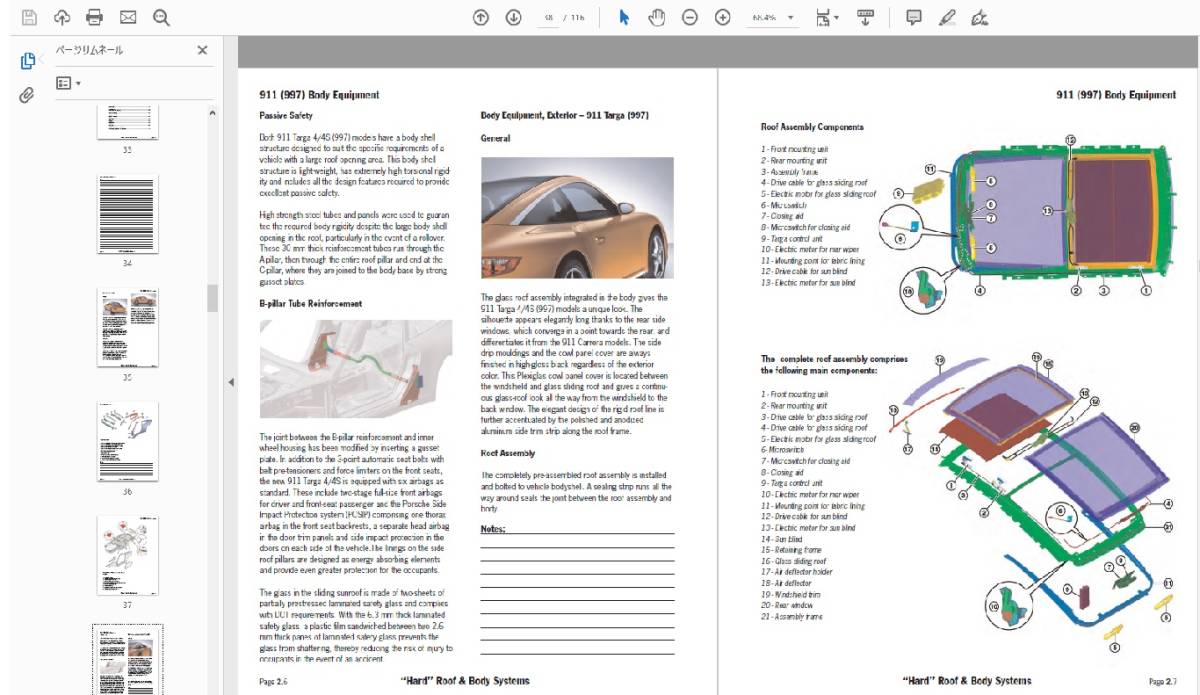The width and height of the screenshot is (1200, 695).
Task: Collapse the navigation pane using the left triangle
Action: click(231, 382)
